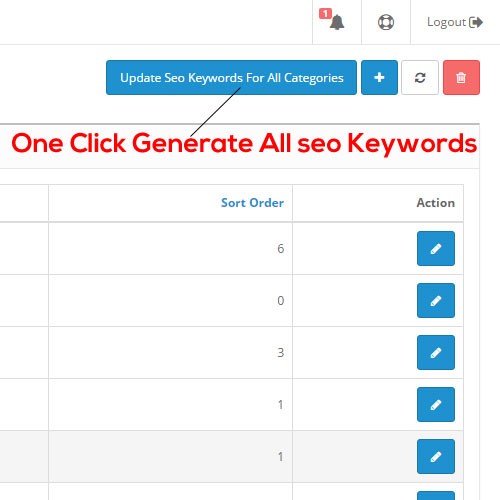Viewport: 500px width, 500px height.
Task: Click the logout arrow icon
Action: (x=476, y=22)
